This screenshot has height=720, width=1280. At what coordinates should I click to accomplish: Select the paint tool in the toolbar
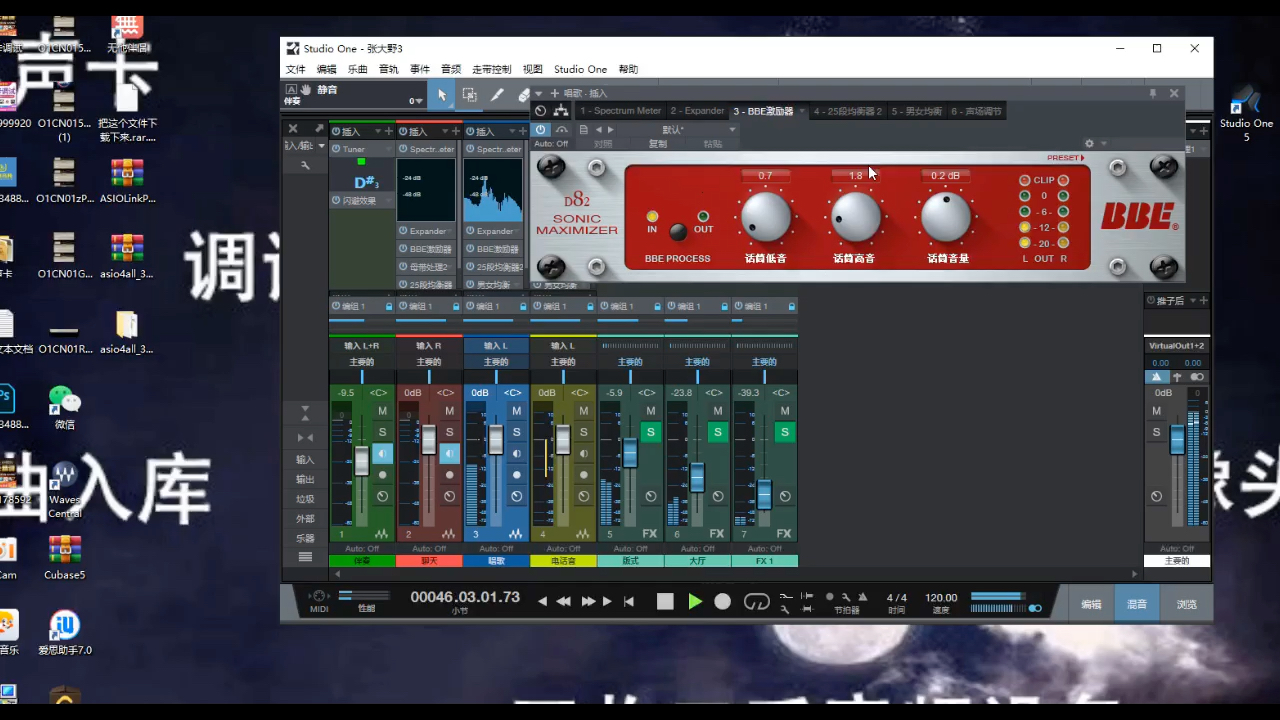coord(496,93)
